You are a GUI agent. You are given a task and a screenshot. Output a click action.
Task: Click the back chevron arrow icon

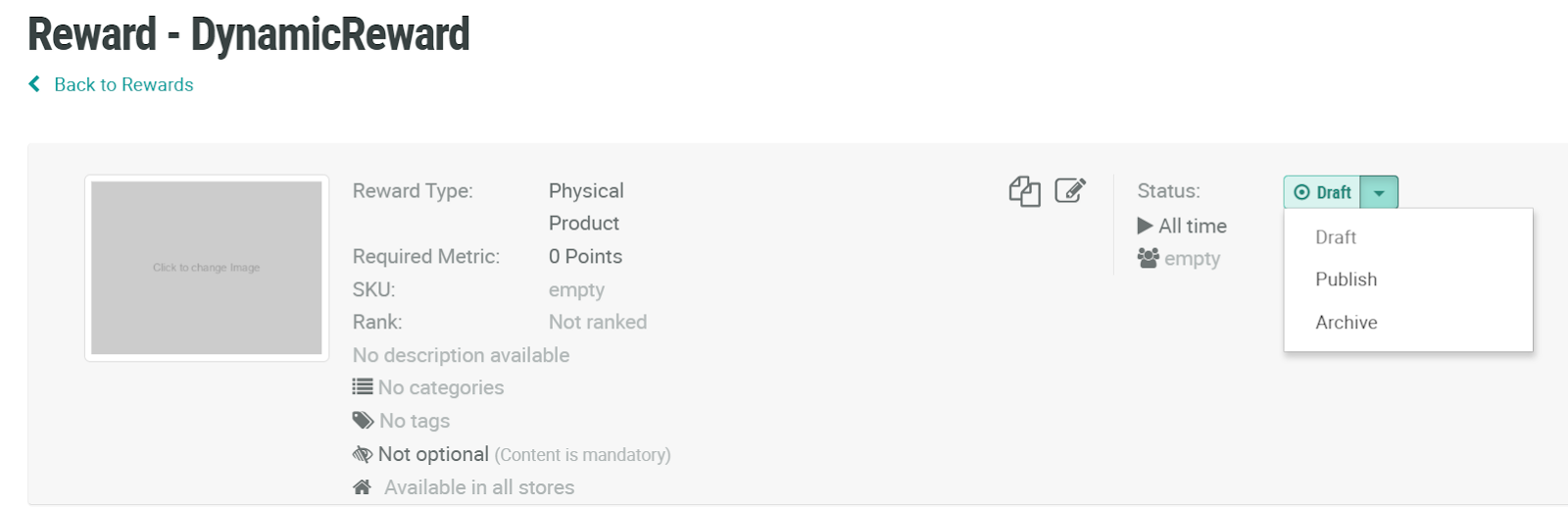[x=34, y=84]
